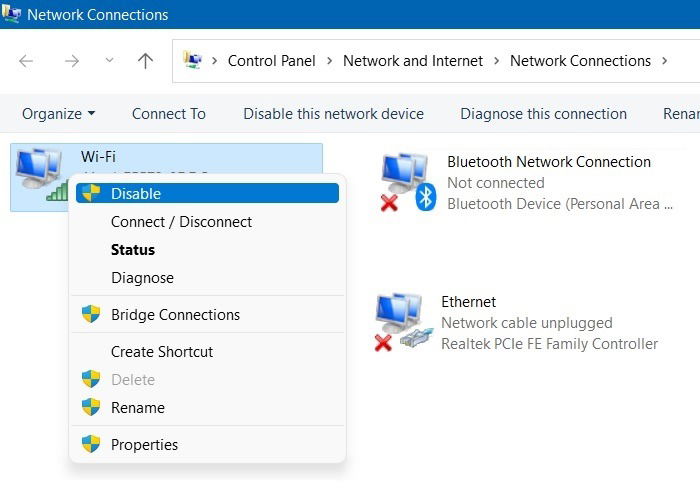Viewport: 700px width, 488px height.
Task: Click the address bar location icon
Action: point(192,60)
